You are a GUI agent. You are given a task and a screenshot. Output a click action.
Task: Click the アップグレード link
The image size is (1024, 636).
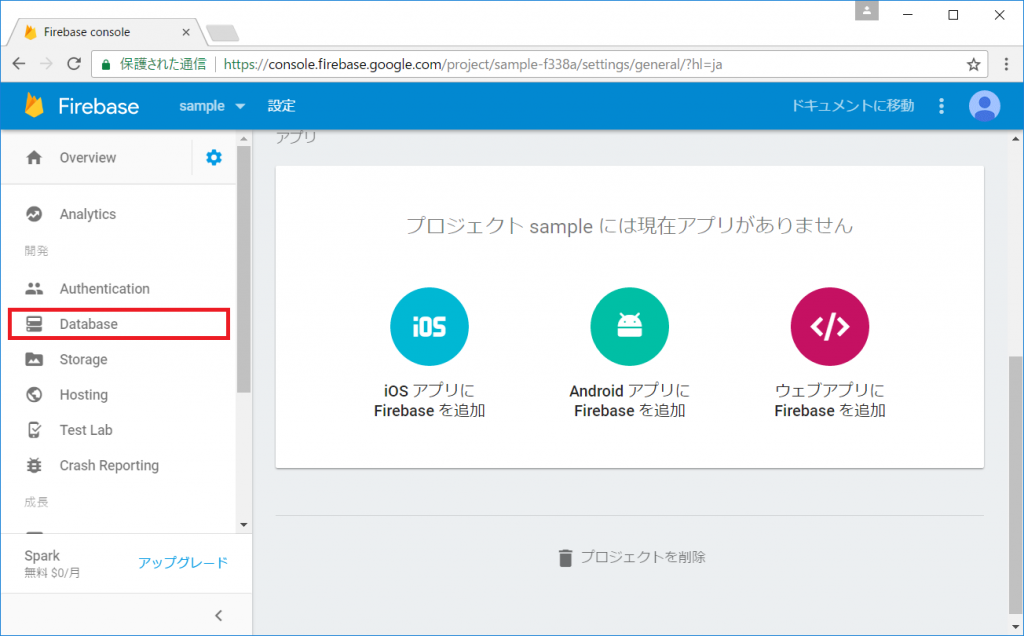183,562
